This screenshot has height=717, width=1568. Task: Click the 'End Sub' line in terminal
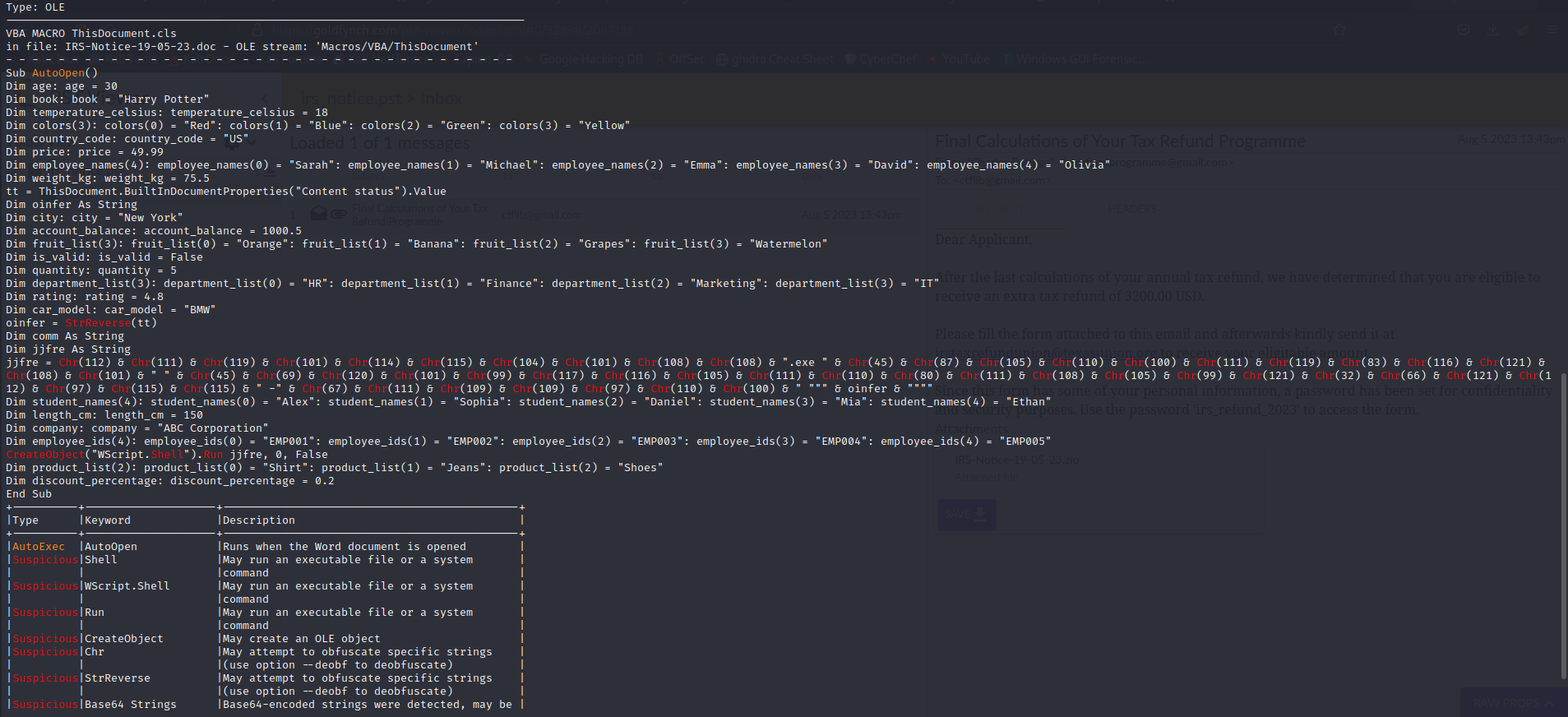(29, 494)
